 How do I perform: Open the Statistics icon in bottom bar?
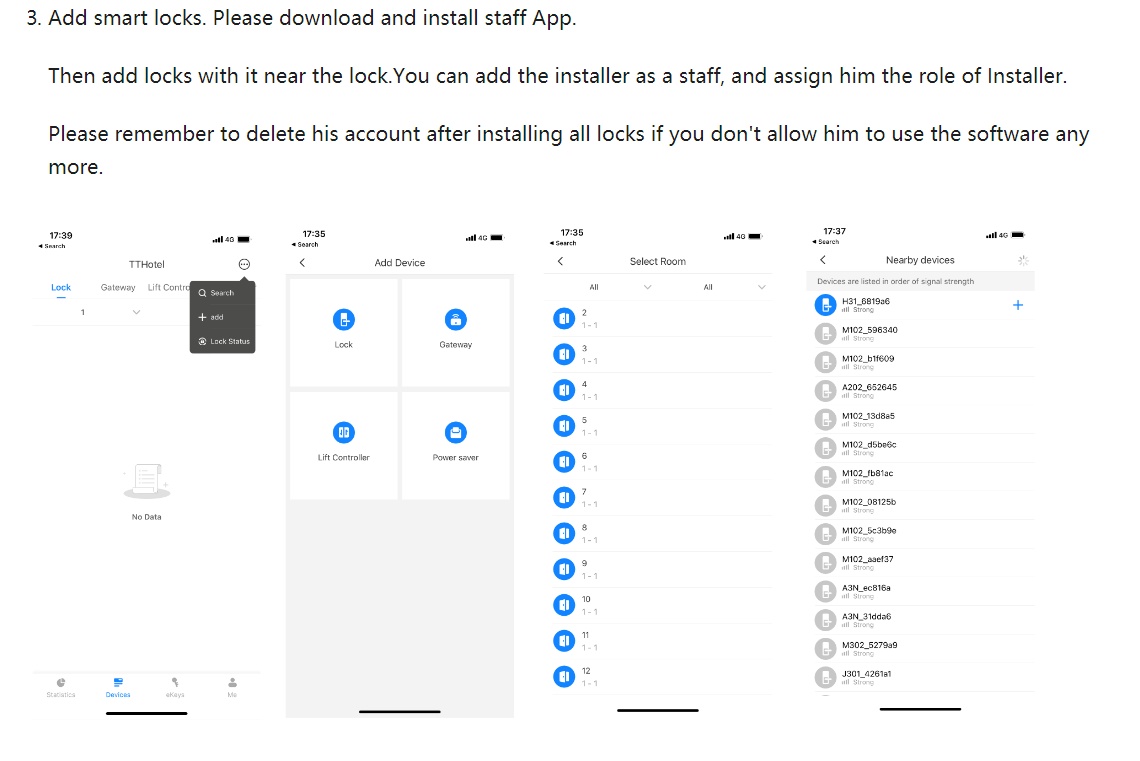point(61,685)
